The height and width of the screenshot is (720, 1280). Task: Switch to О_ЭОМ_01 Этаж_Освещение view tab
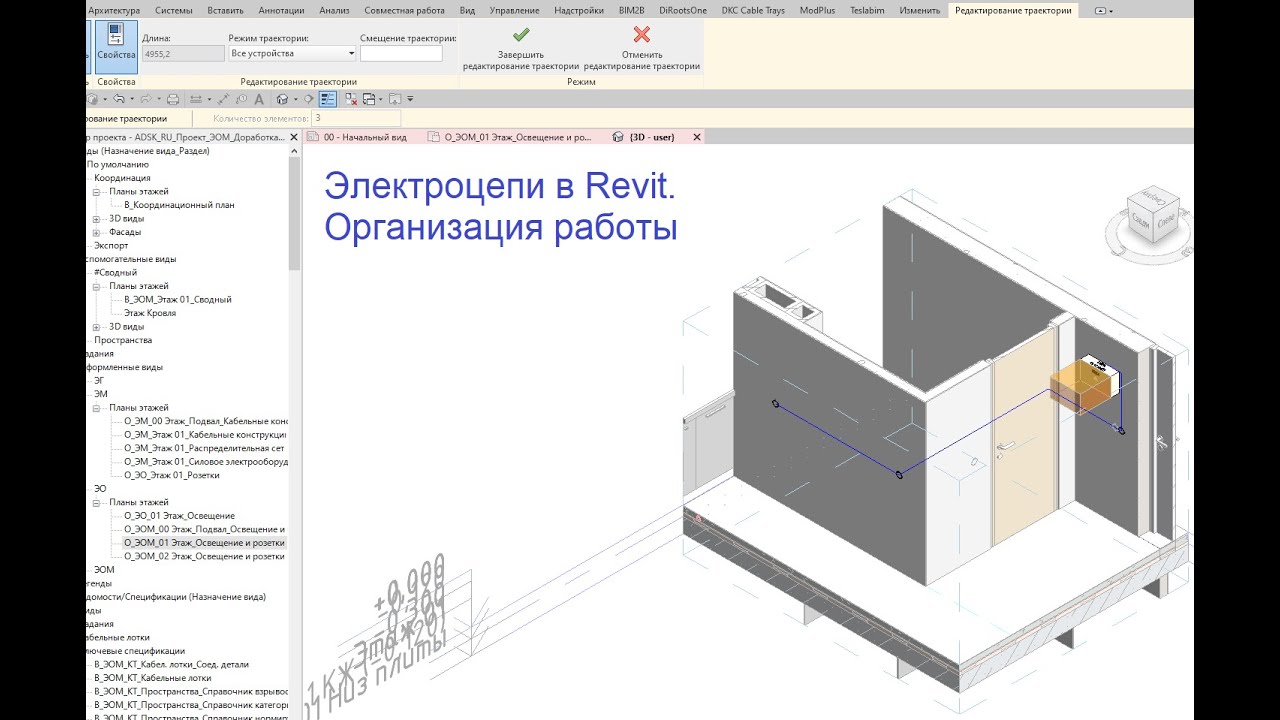point(518,137)
